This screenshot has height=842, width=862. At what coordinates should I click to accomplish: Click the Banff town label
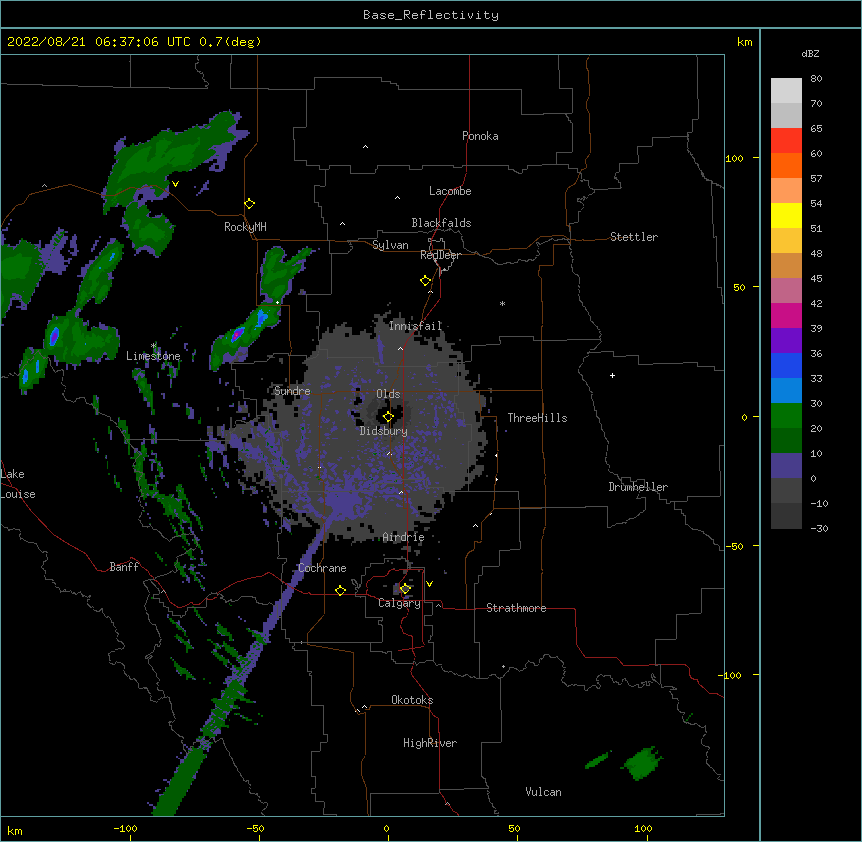(124, 567)
